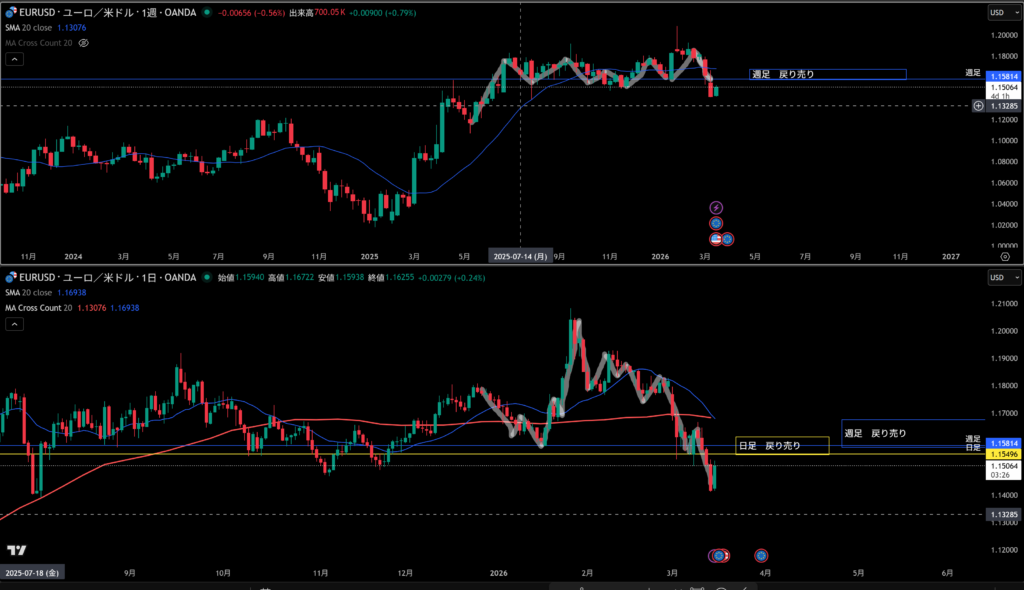Collapse the daily chart indicator legend
The width and height of the screenshot is (1024, 590).
pyautogui.click(x=14, y=325)
